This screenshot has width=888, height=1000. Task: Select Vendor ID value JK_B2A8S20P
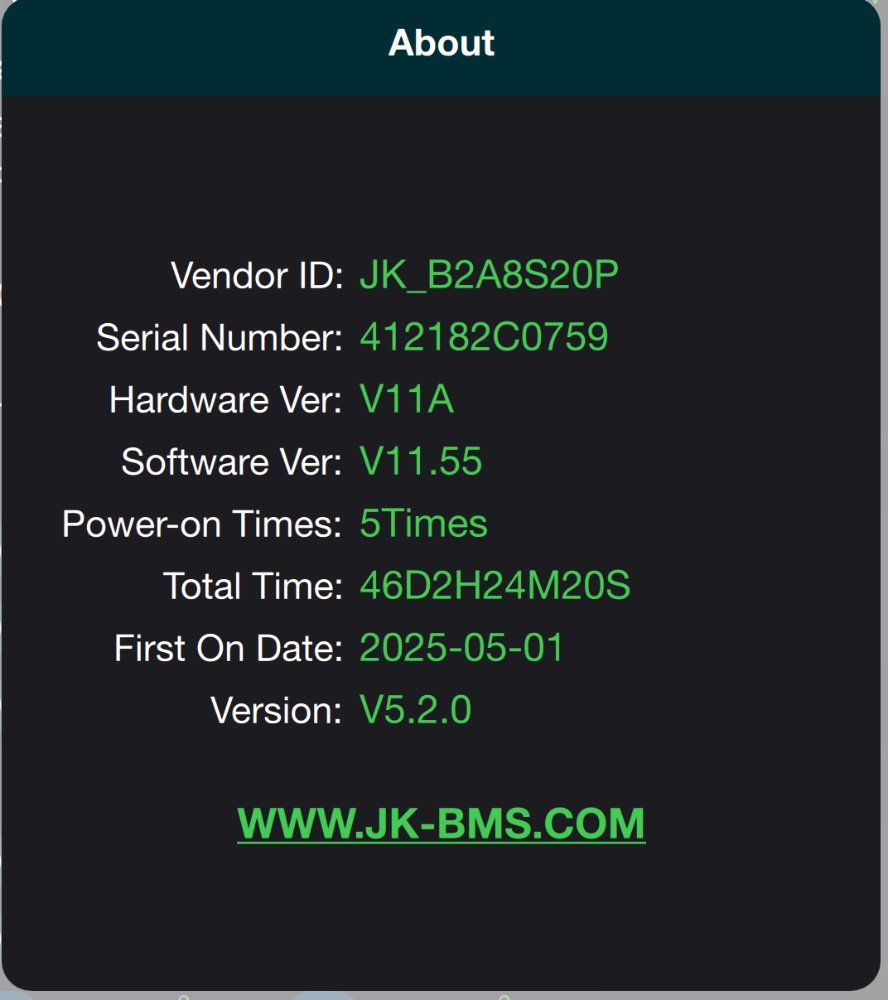[489, 276]
